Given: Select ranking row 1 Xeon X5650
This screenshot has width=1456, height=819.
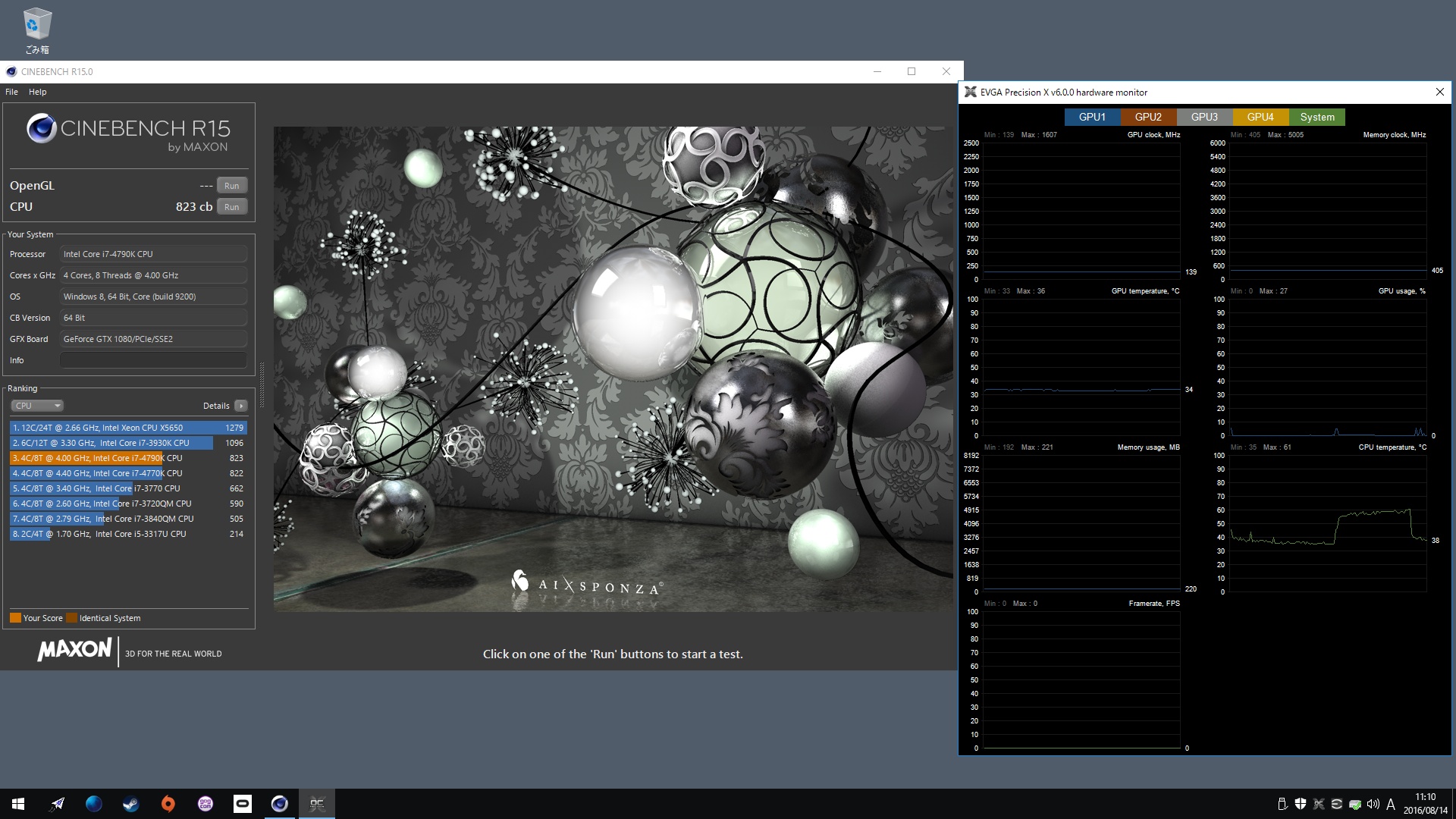Looking at the screenshot, I should (x=128, y=428).
